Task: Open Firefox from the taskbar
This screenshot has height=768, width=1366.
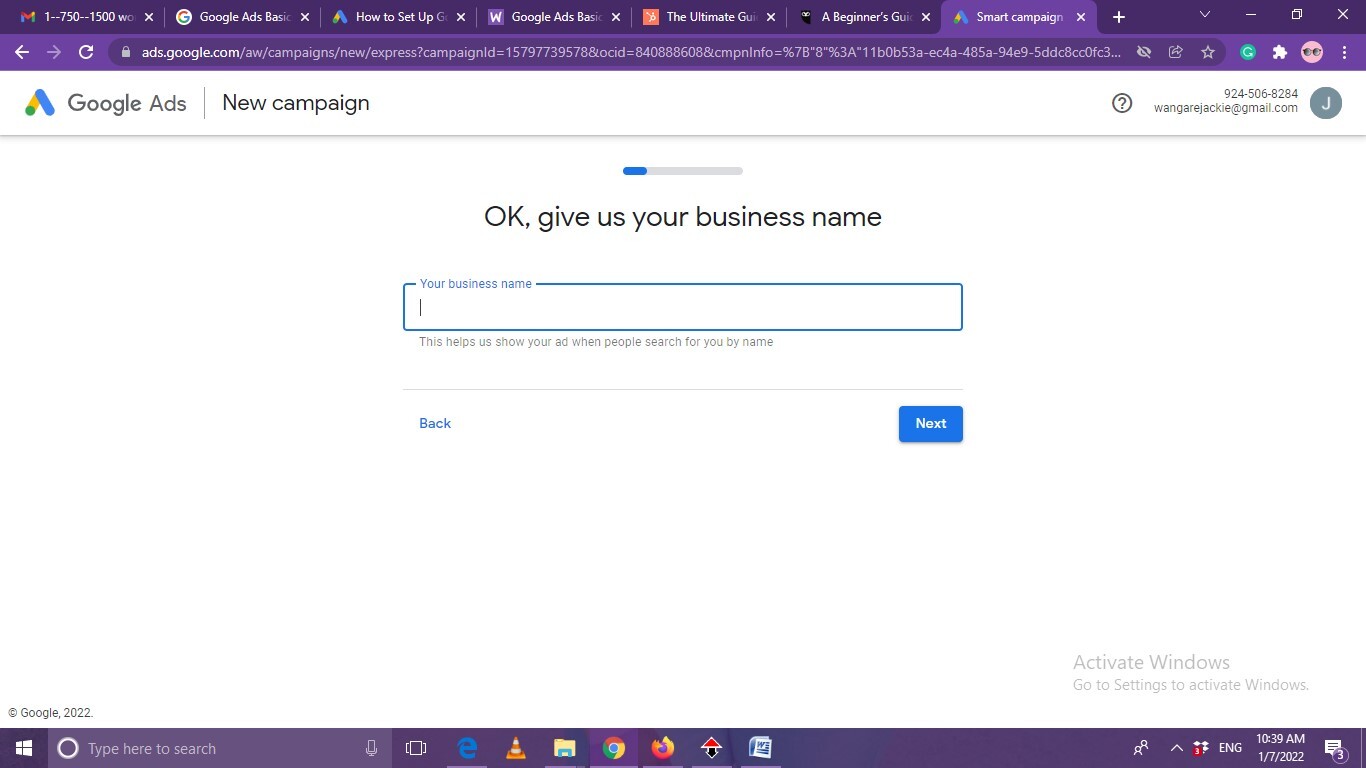Action: pos(663,748)
